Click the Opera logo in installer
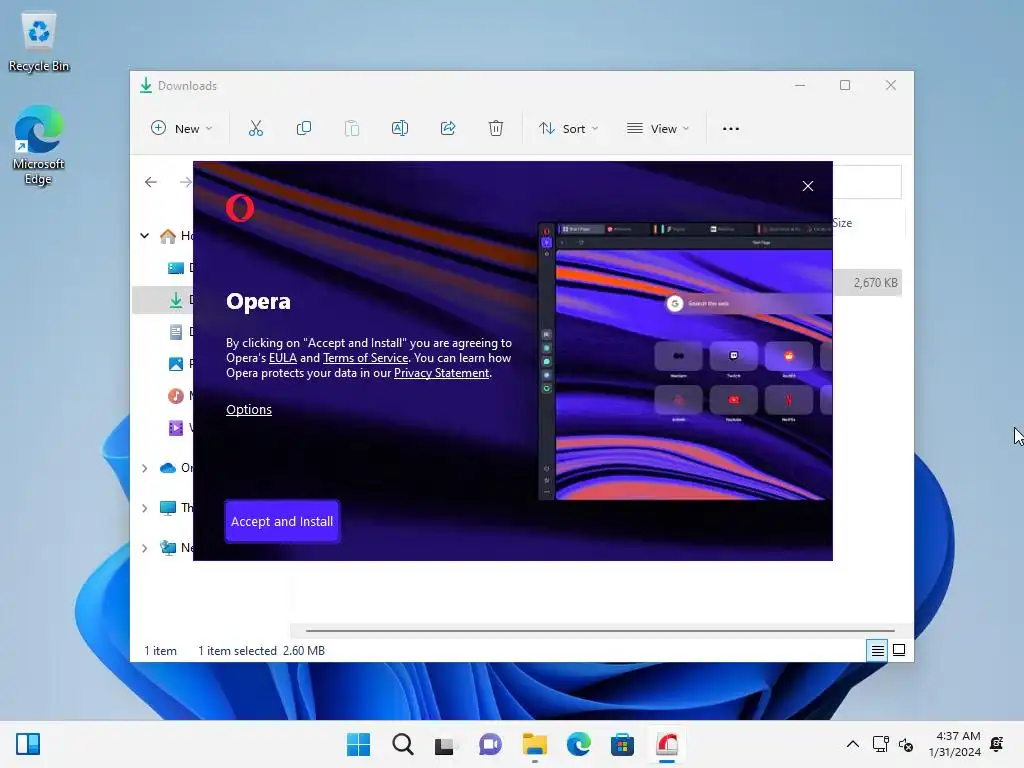The image size is (1024, 768). click(x=240, y=208)
